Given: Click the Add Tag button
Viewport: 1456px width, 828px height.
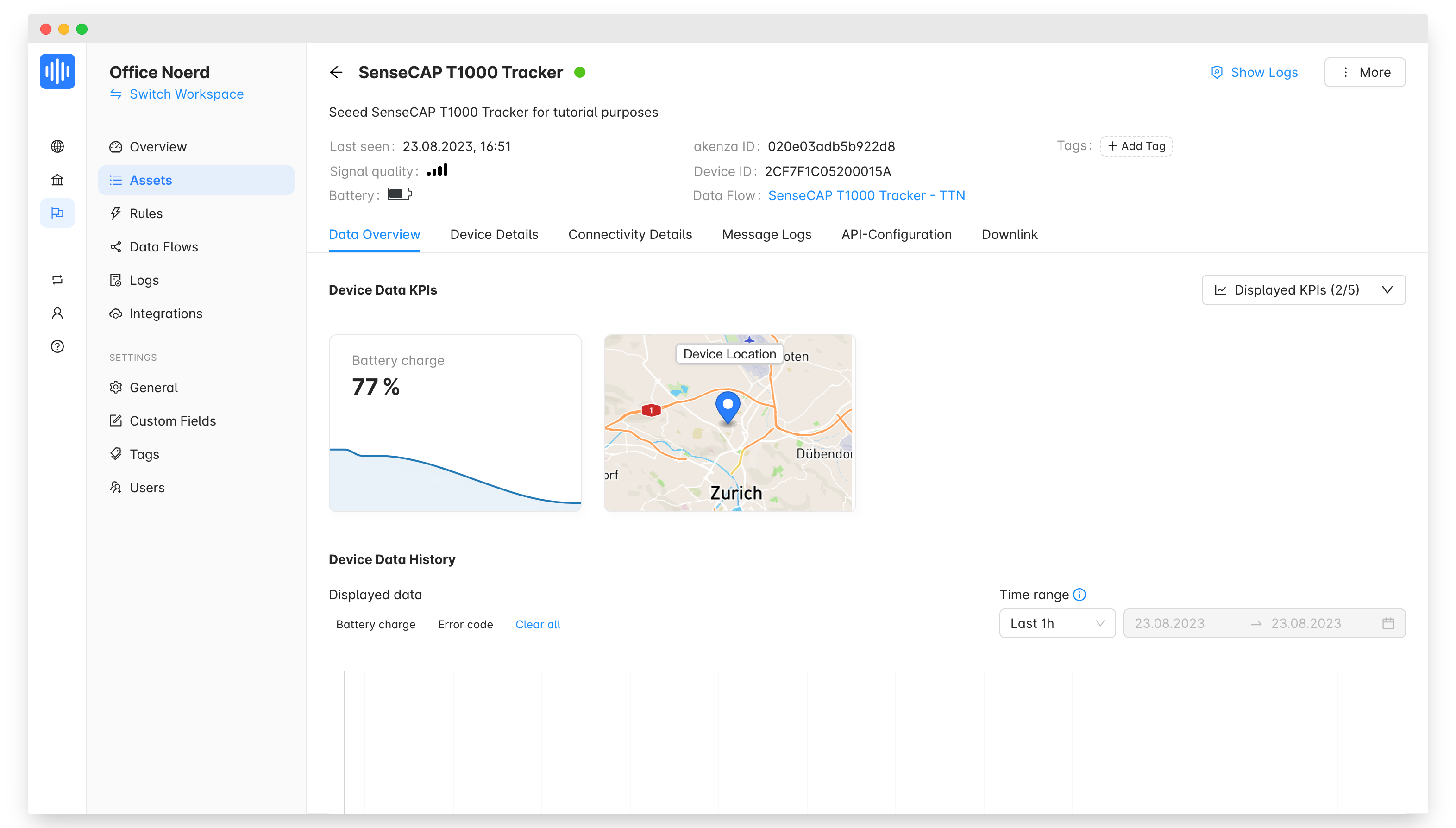Looking at the screenshot, I should [x=1136, y=146].
